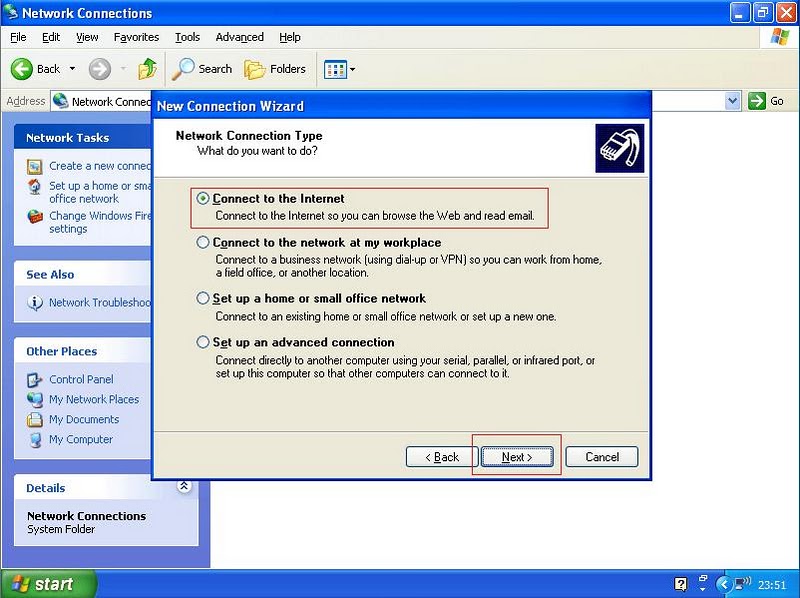800x598 pixels.
Task: Click the wizard network cable icon
Action: 619,148
